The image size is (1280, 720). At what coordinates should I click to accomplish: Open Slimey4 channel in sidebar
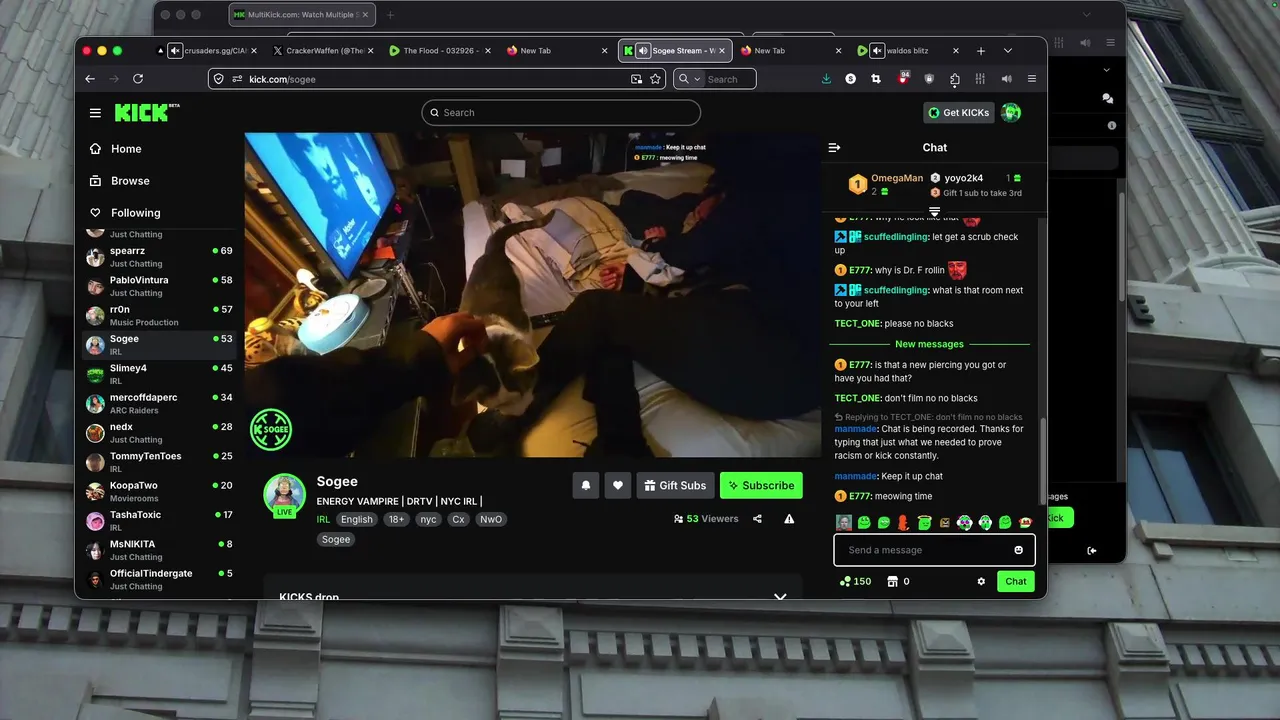coord(159,374)
